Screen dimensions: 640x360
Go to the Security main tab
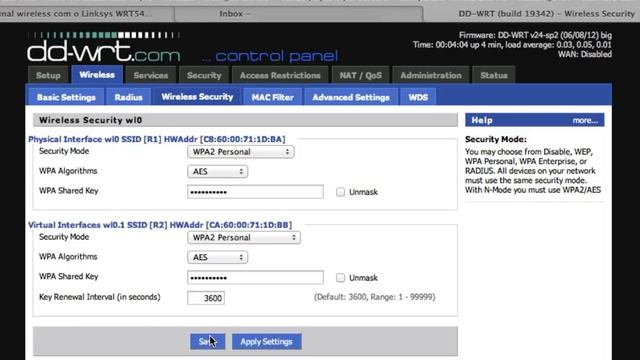(204, 75)
